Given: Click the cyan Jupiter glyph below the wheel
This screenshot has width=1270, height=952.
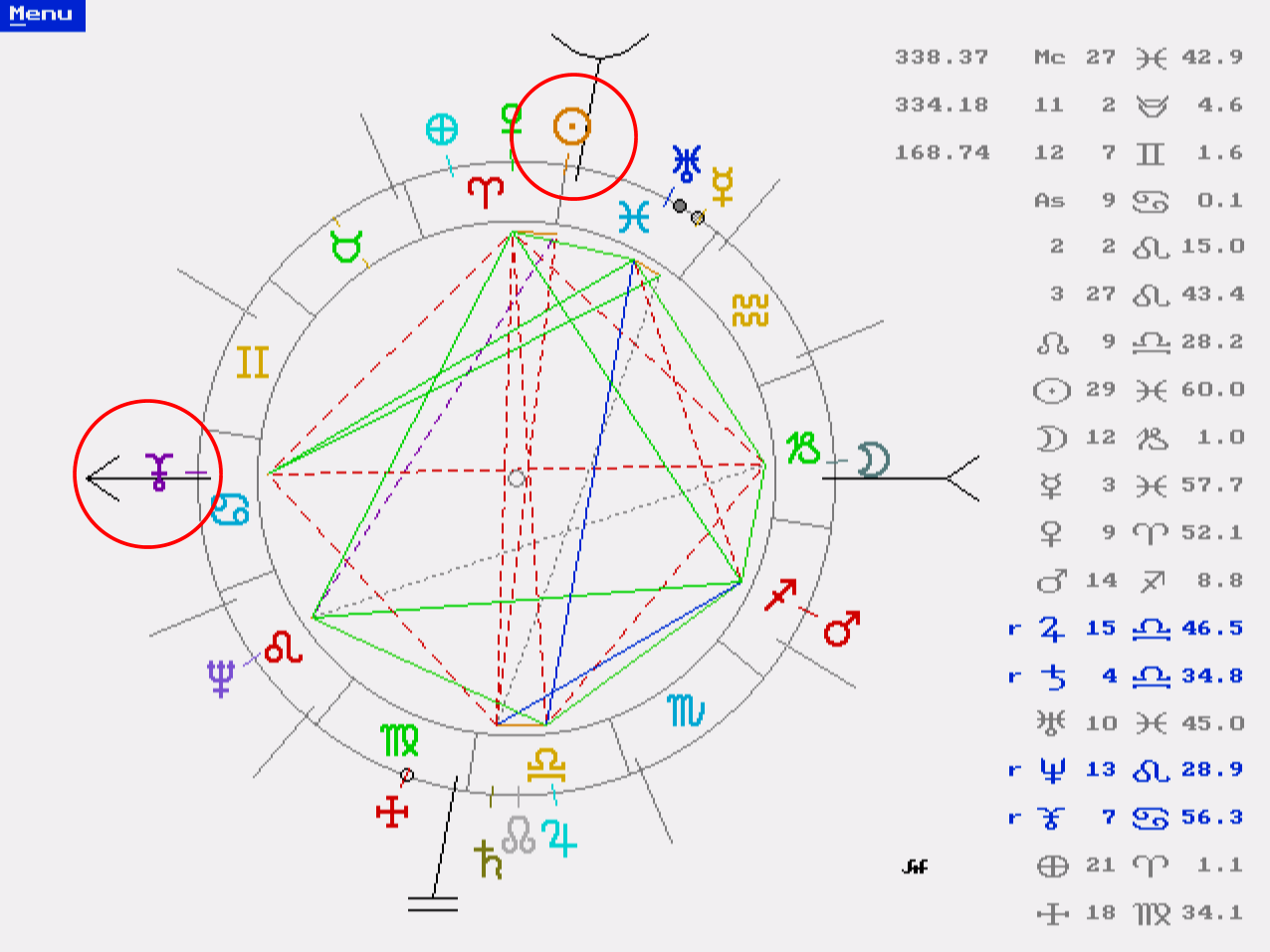Looking at the screenshot, I should 561,838.
